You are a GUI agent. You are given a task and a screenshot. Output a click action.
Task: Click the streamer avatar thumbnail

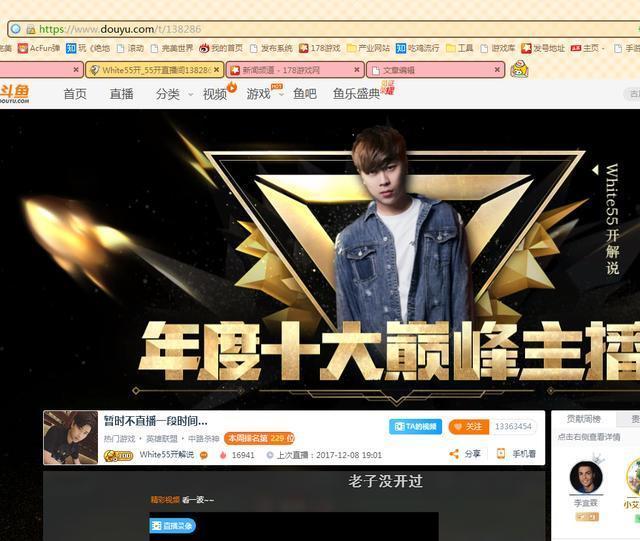tap(71, 437)
